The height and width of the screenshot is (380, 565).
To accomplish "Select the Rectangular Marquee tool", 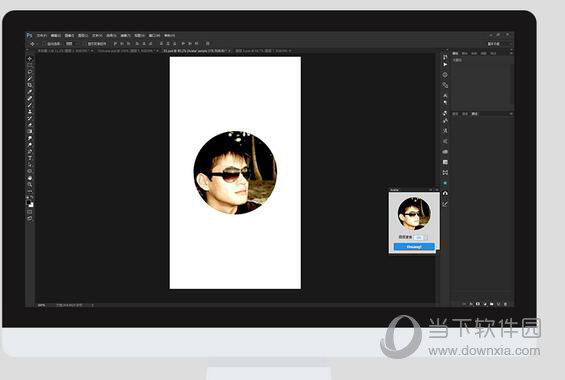I will (30, 65).
